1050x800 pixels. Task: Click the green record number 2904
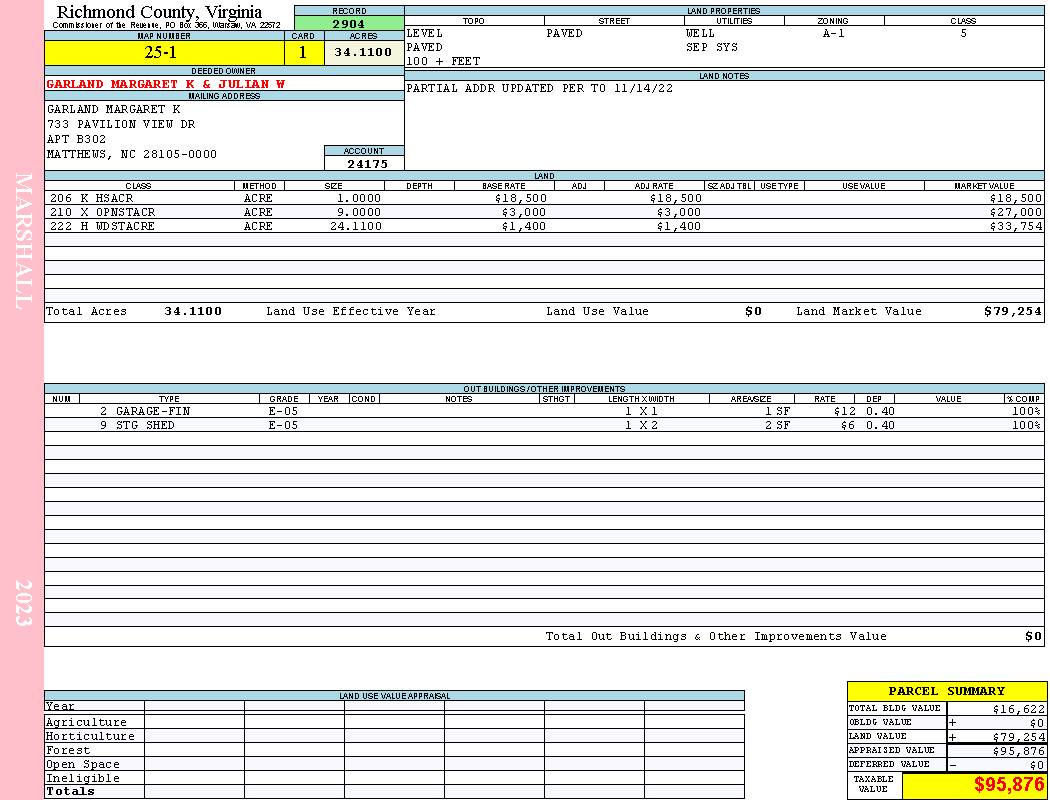click(349, 23)
